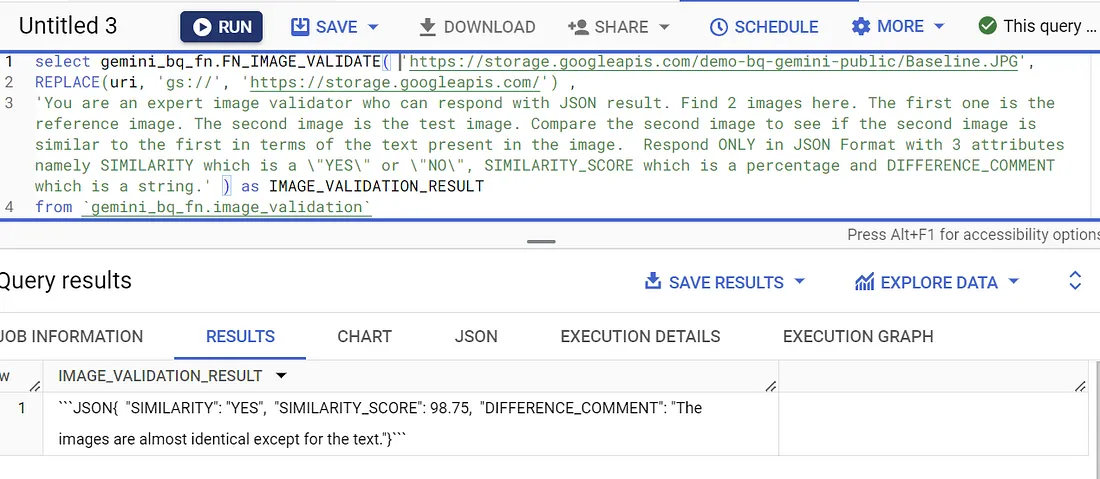Click the RUN query button
Viewport: 1100px width, 479px height.
[x=221, y=27]
